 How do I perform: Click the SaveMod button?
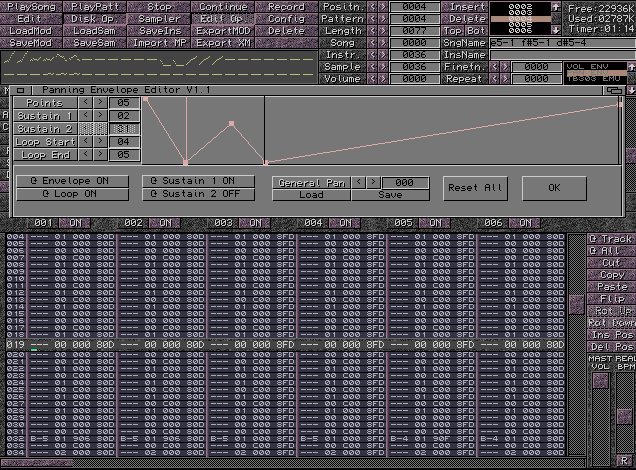pyautogui.click(x=31, y=43)
